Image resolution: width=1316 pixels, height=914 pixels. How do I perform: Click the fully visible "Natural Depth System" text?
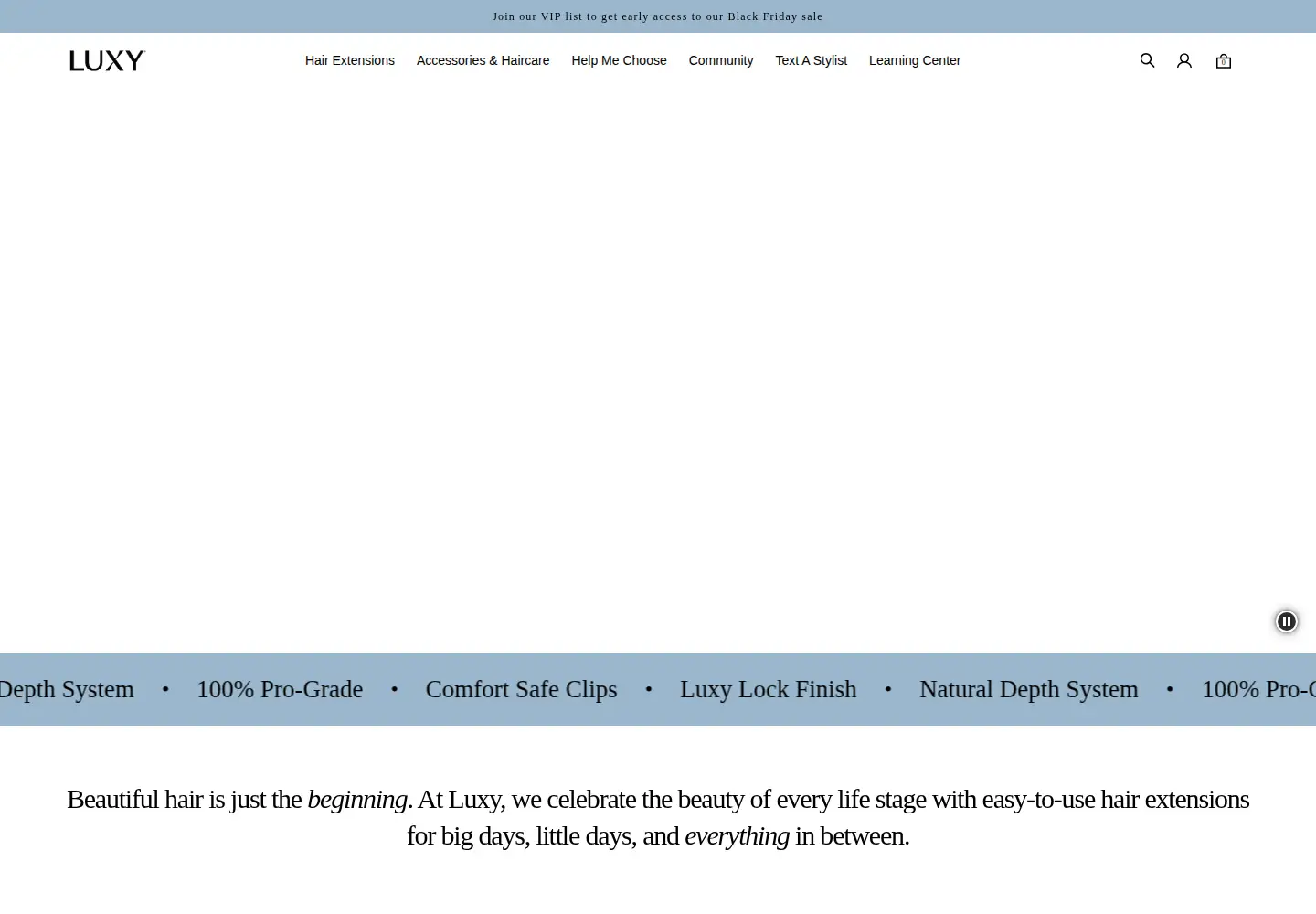[1029, 689]
